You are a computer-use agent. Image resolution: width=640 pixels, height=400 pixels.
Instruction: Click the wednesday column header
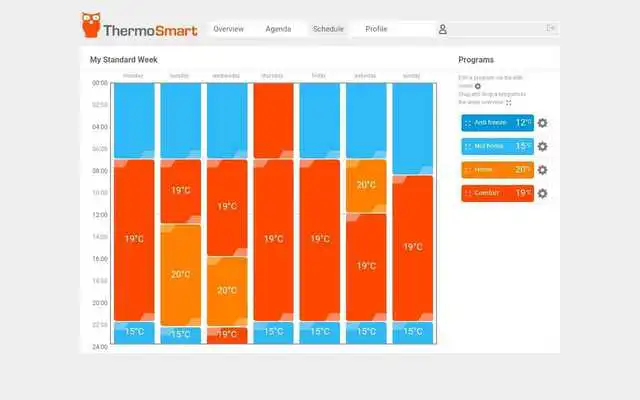click(226, 76)
